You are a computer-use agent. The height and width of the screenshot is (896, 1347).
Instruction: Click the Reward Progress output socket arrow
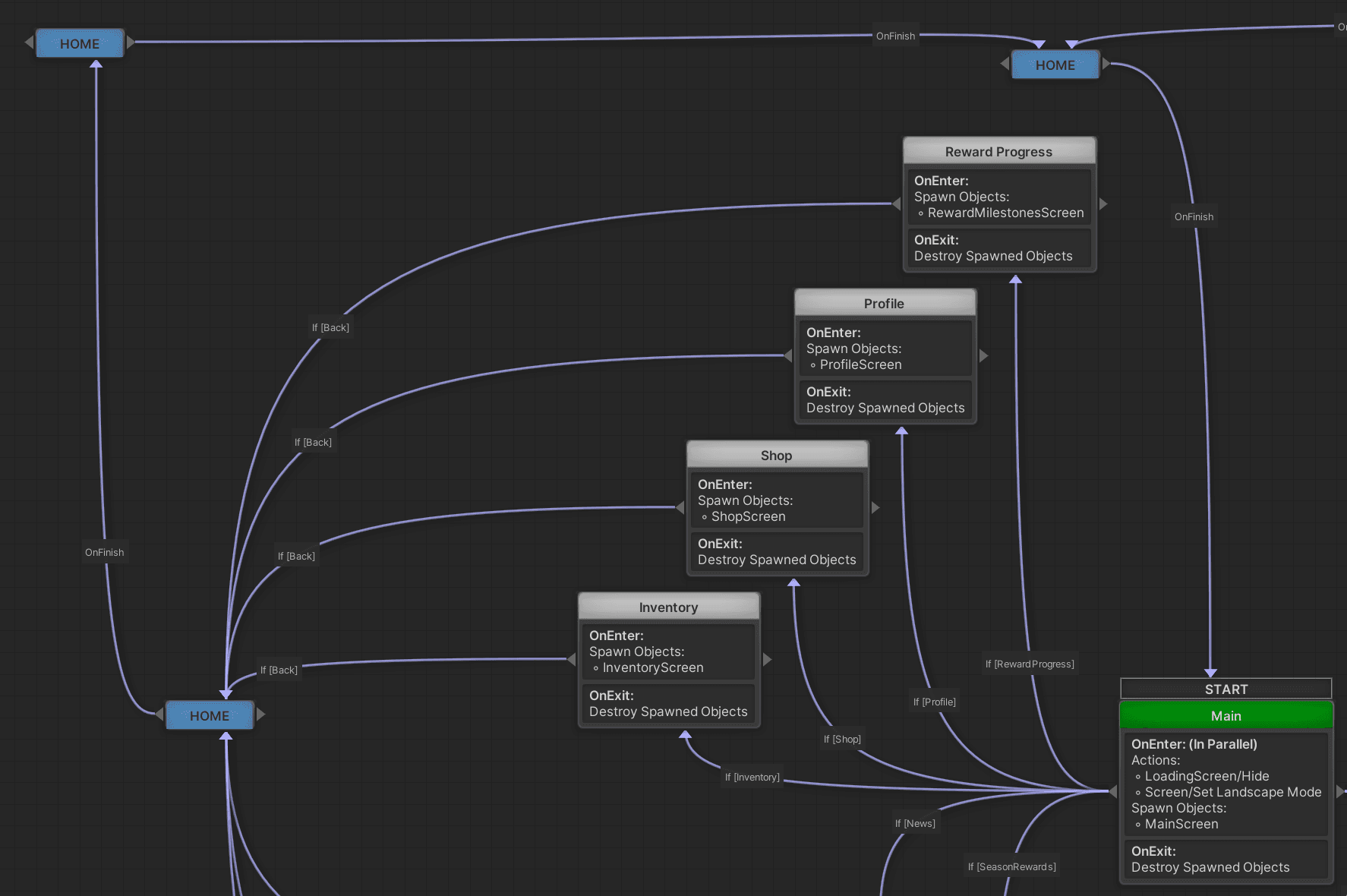(1103, 203)
